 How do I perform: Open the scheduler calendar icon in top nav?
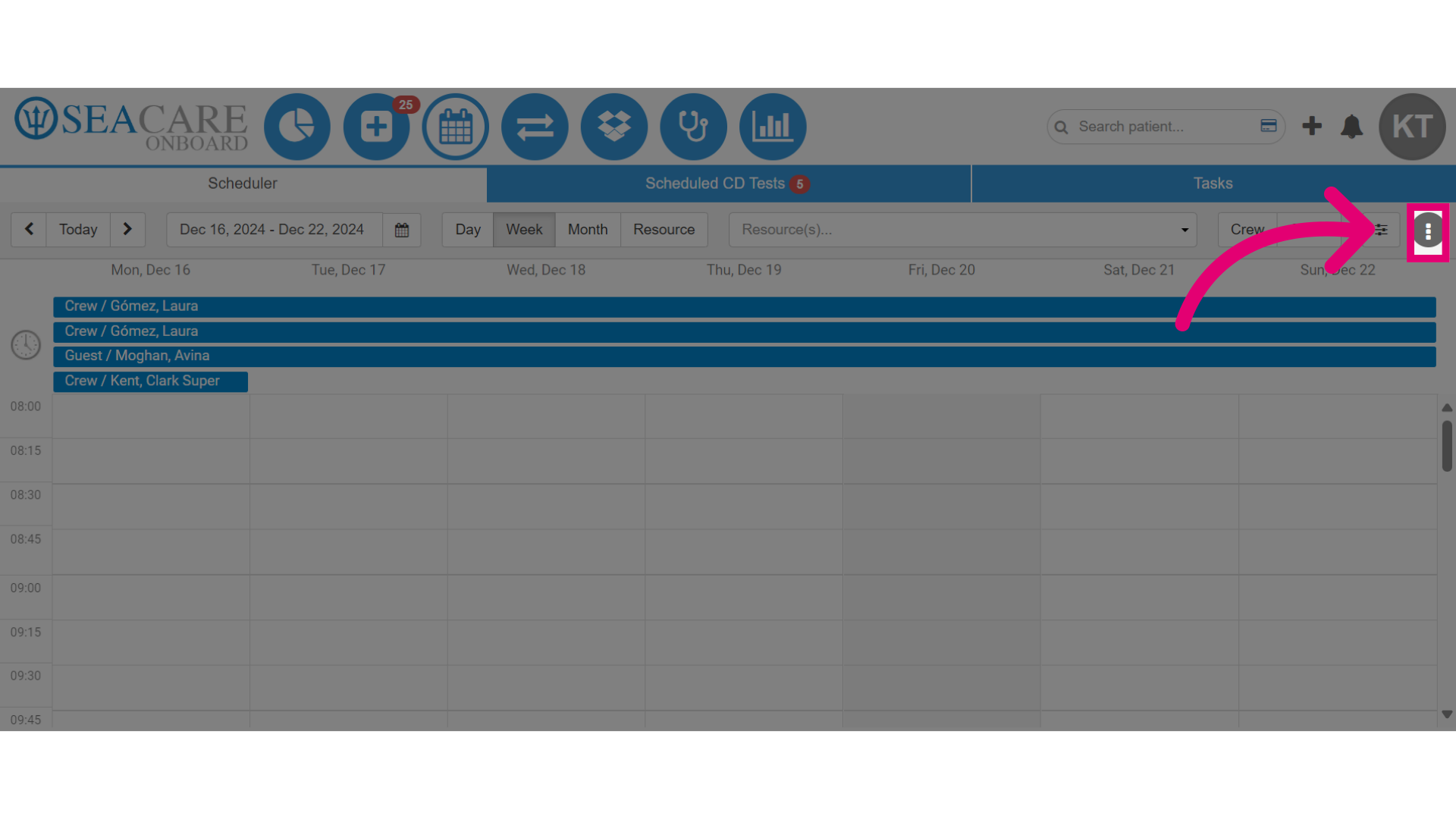coord(456,127)
